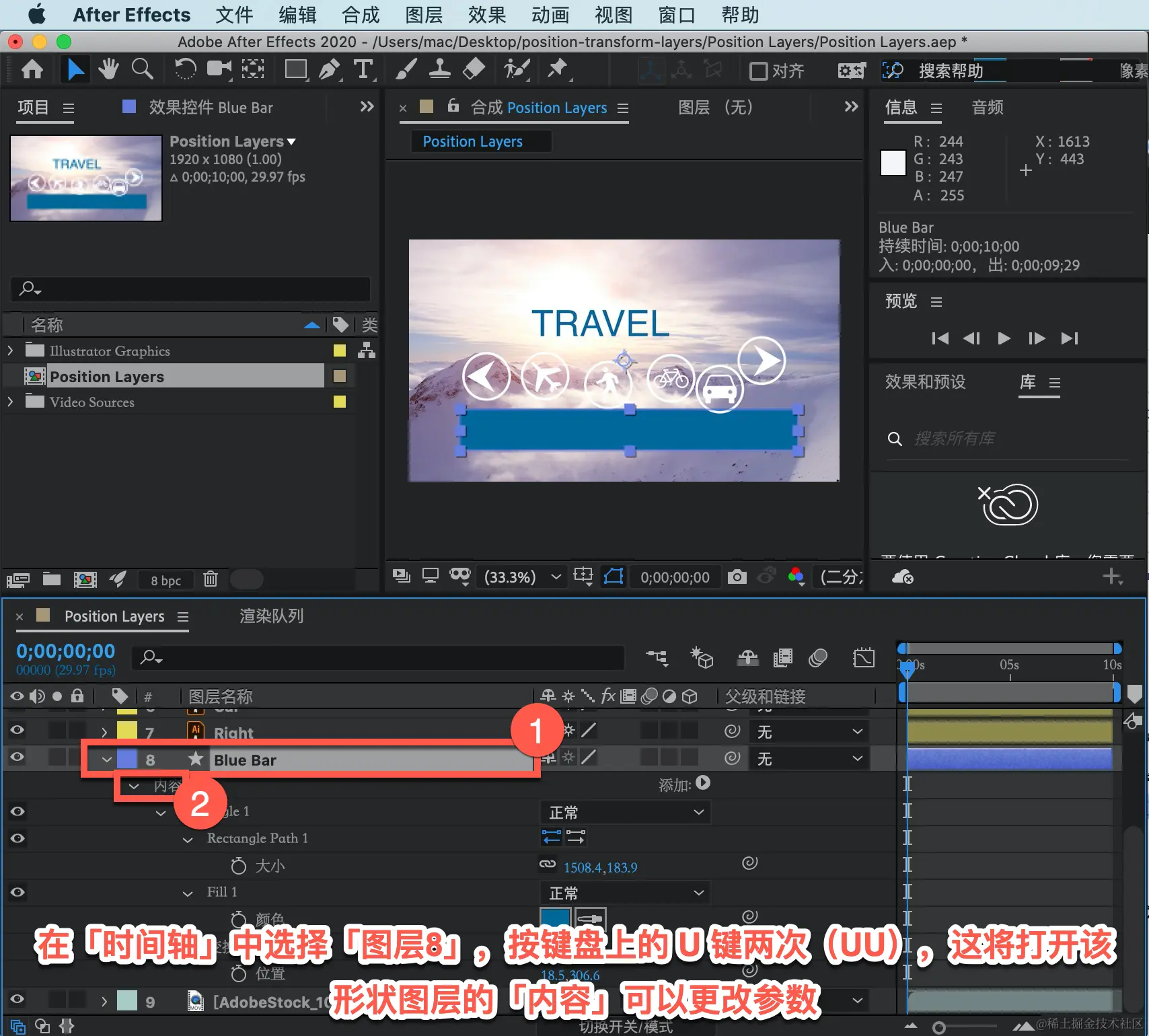Enable Motion Blur icon in timeline header
1149x1036 pixels.
click(x=818, y=657)
